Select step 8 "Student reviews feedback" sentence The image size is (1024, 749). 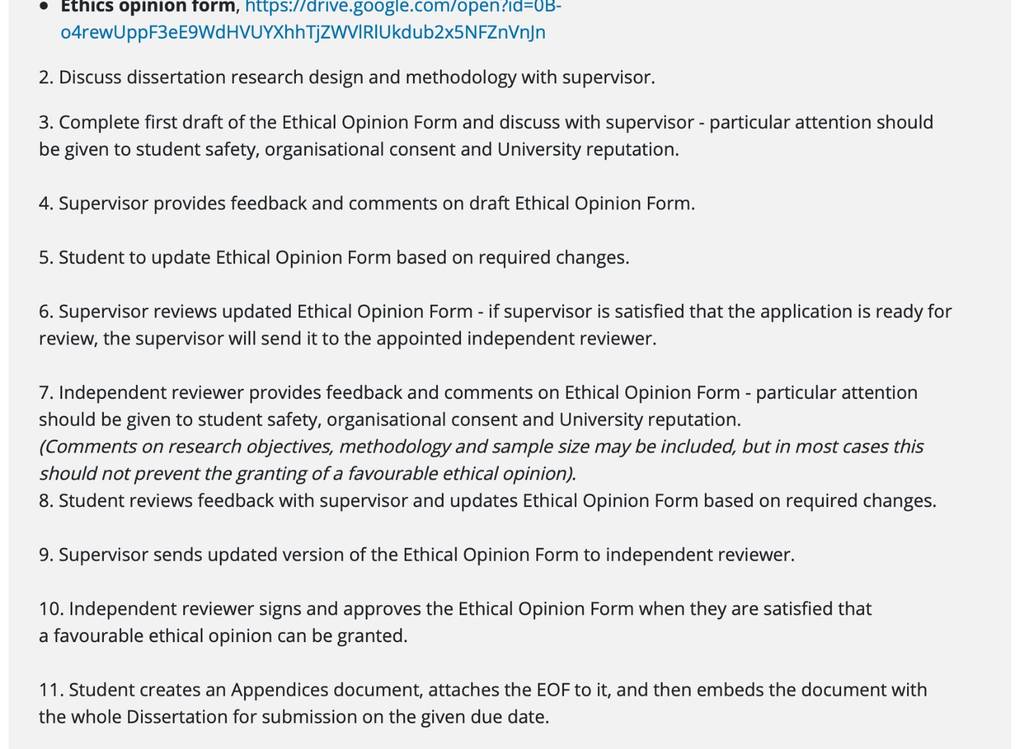pos(487,500)
